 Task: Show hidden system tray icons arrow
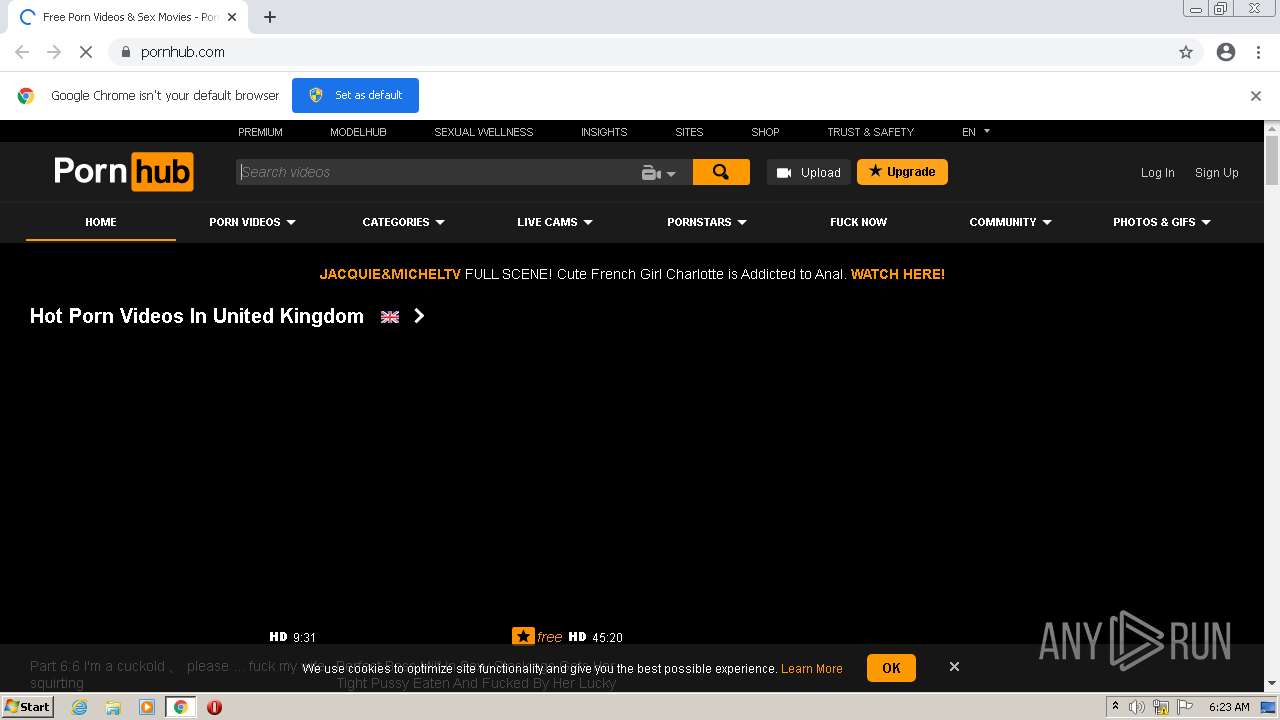(x=1115, y=707)
